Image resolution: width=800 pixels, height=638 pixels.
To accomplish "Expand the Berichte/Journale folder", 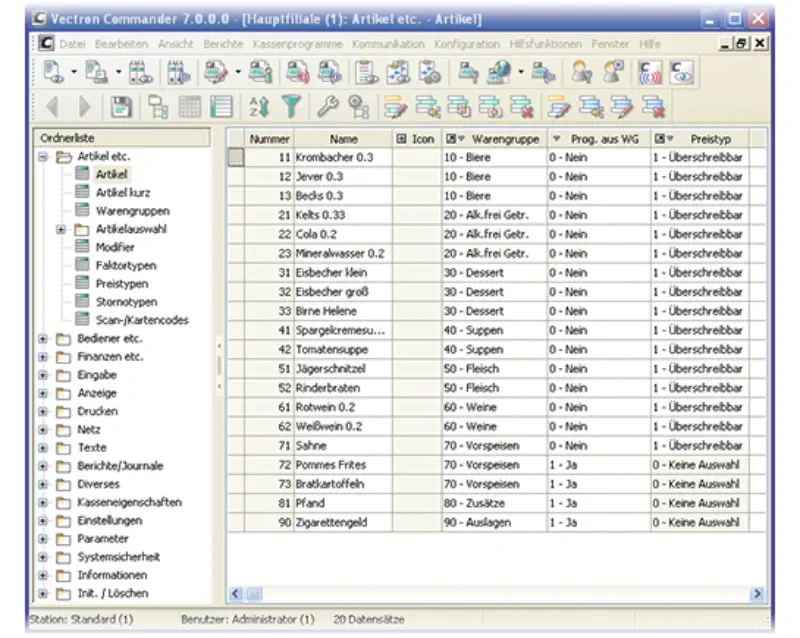I will (43, 466).
